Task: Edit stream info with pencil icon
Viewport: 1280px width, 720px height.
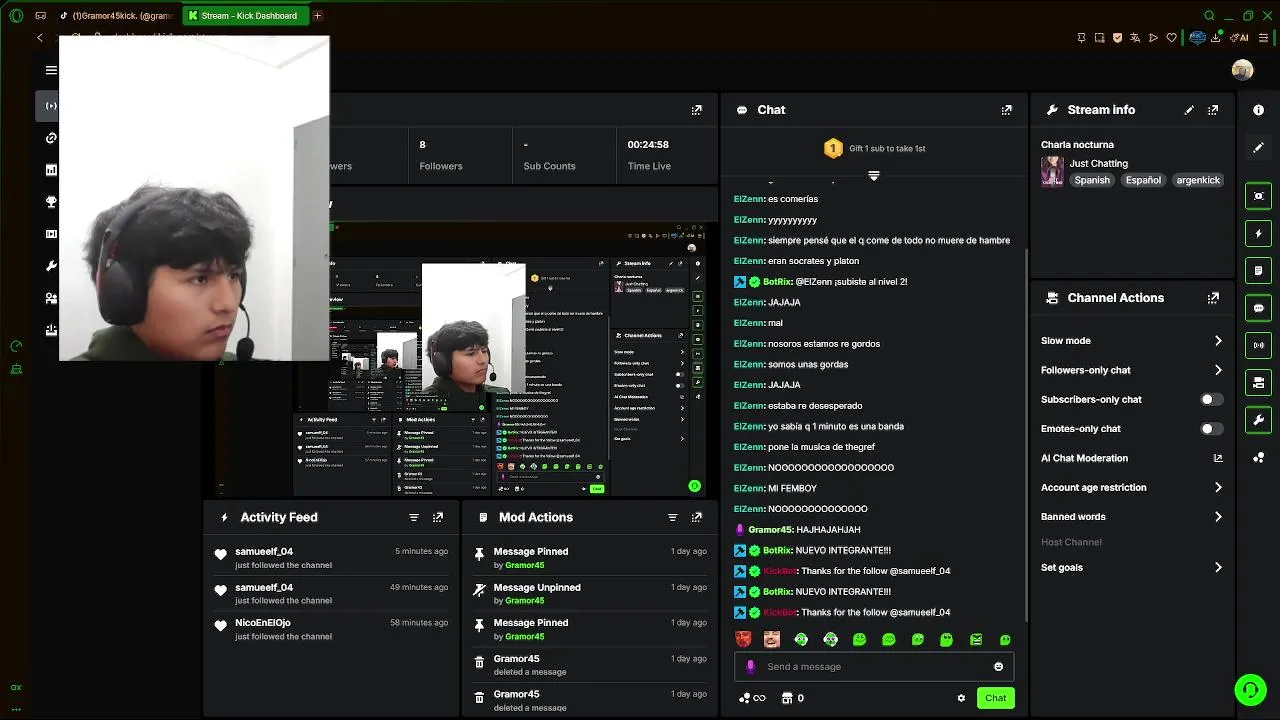Action: tap(1189, 110)
